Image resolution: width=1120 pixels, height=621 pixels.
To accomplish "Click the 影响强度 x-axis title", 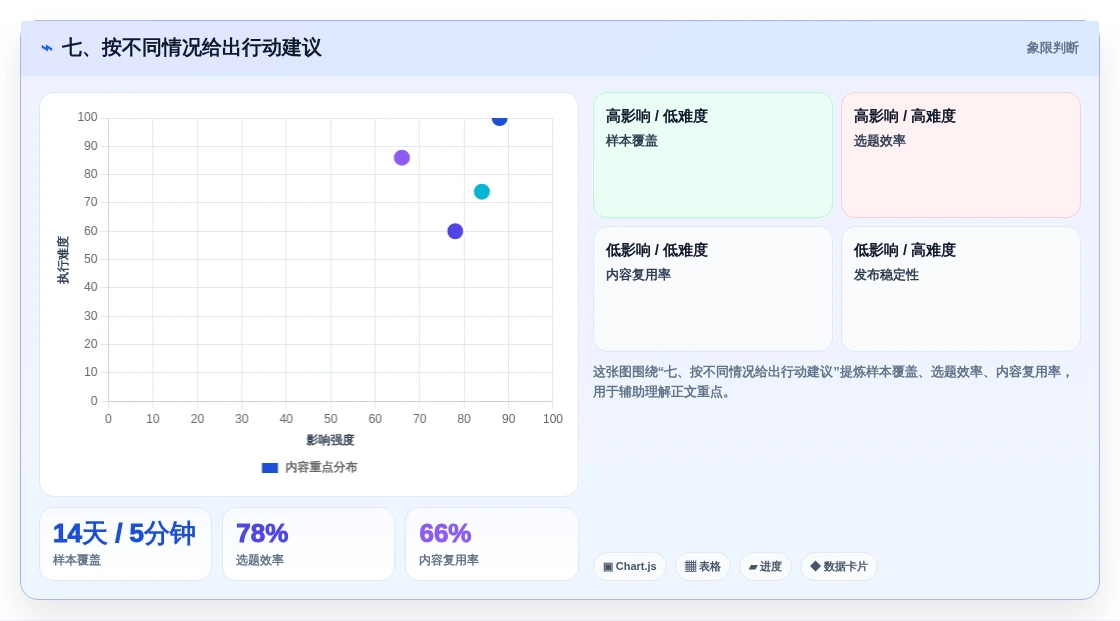I will click(x=330, y=440).
